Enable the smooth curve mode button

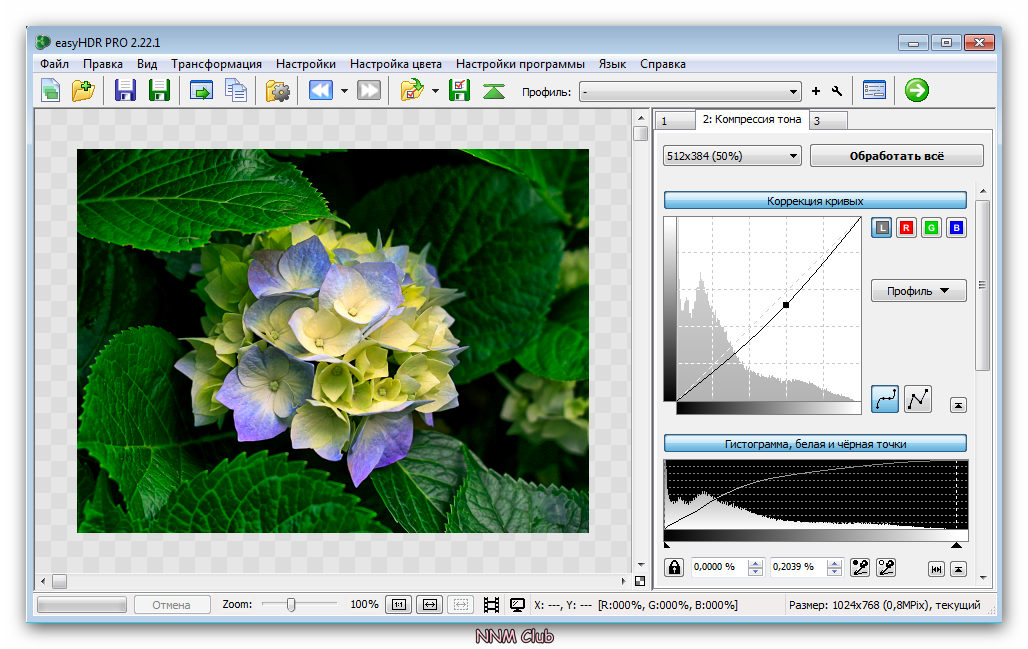coord(884,399)
